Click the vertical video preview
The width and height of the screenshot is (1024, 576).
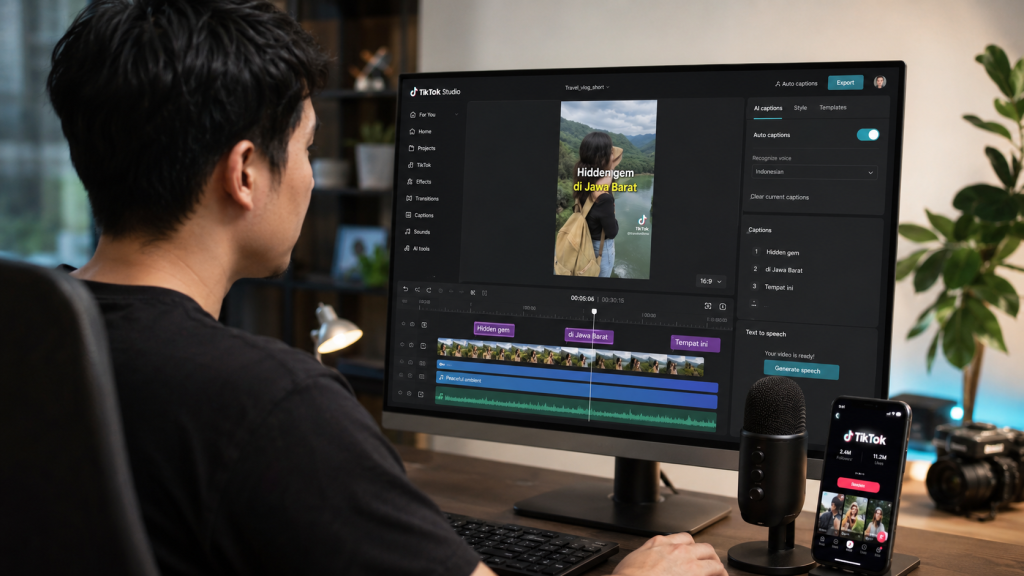(605, 188)
